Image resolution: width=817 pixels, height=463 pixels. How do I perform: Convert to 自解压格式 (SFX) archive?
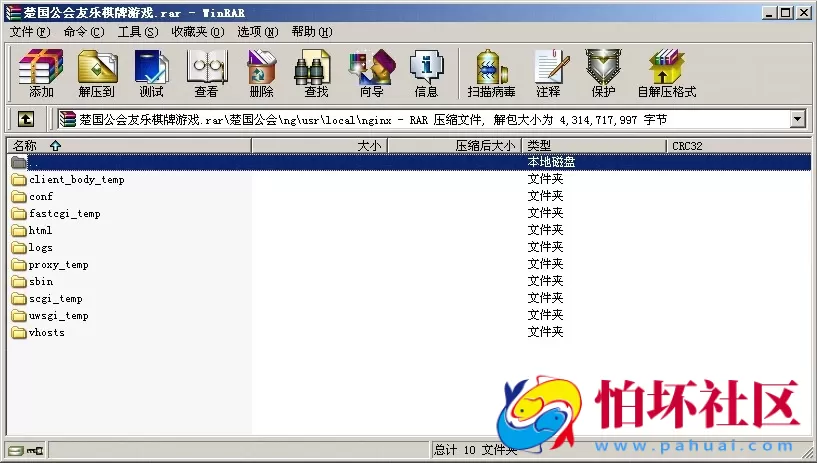coord(667,73)
